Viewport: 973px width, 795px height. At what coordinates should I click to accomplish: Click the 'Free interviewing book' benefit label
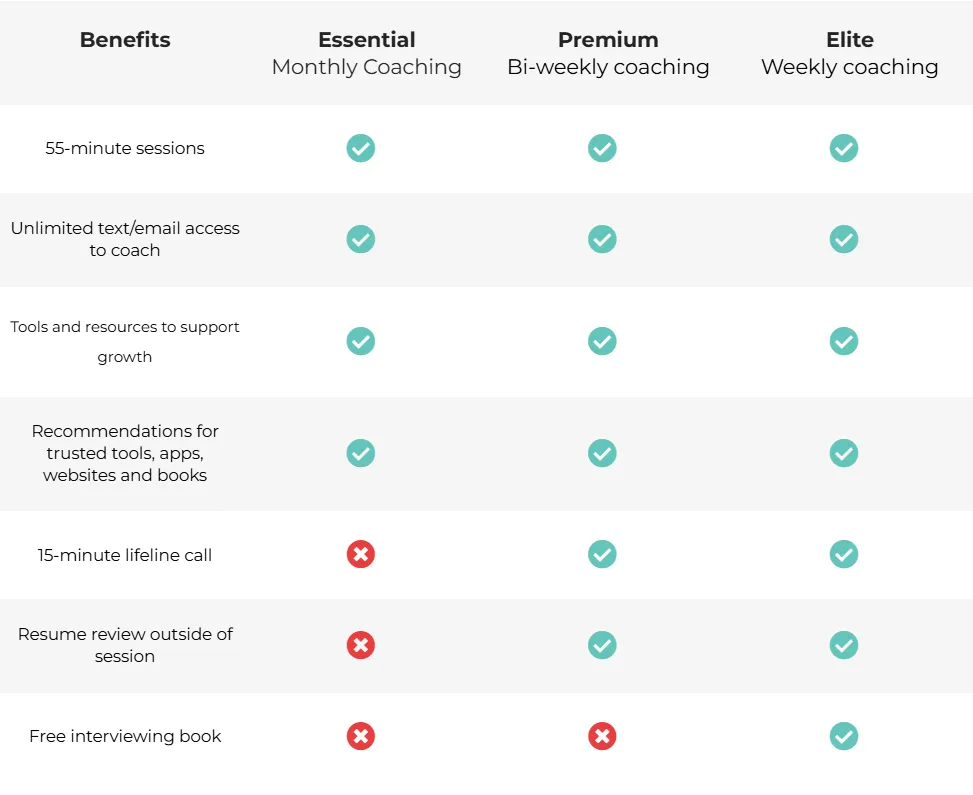tap(125, 736)
